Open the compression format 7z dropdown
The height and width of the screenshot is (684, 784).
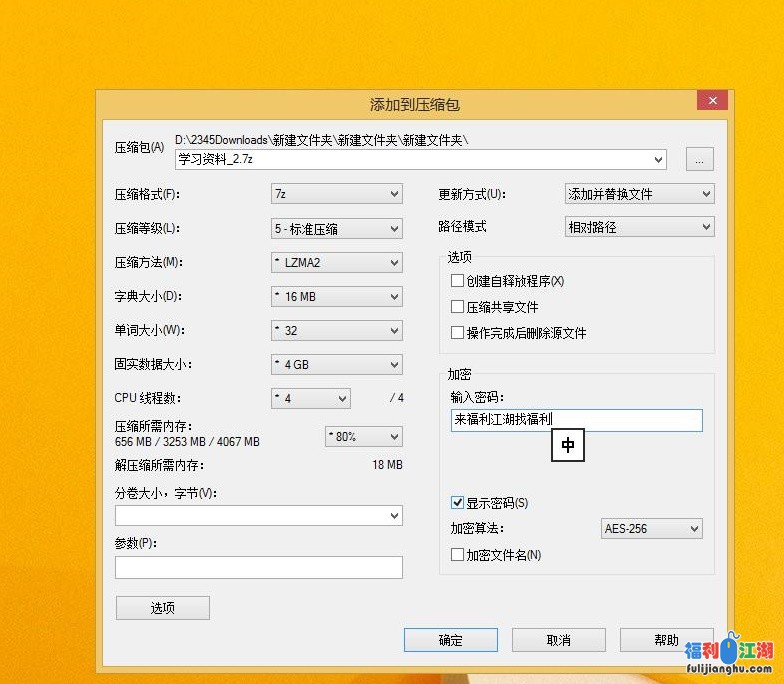click(x=336, y=194)
